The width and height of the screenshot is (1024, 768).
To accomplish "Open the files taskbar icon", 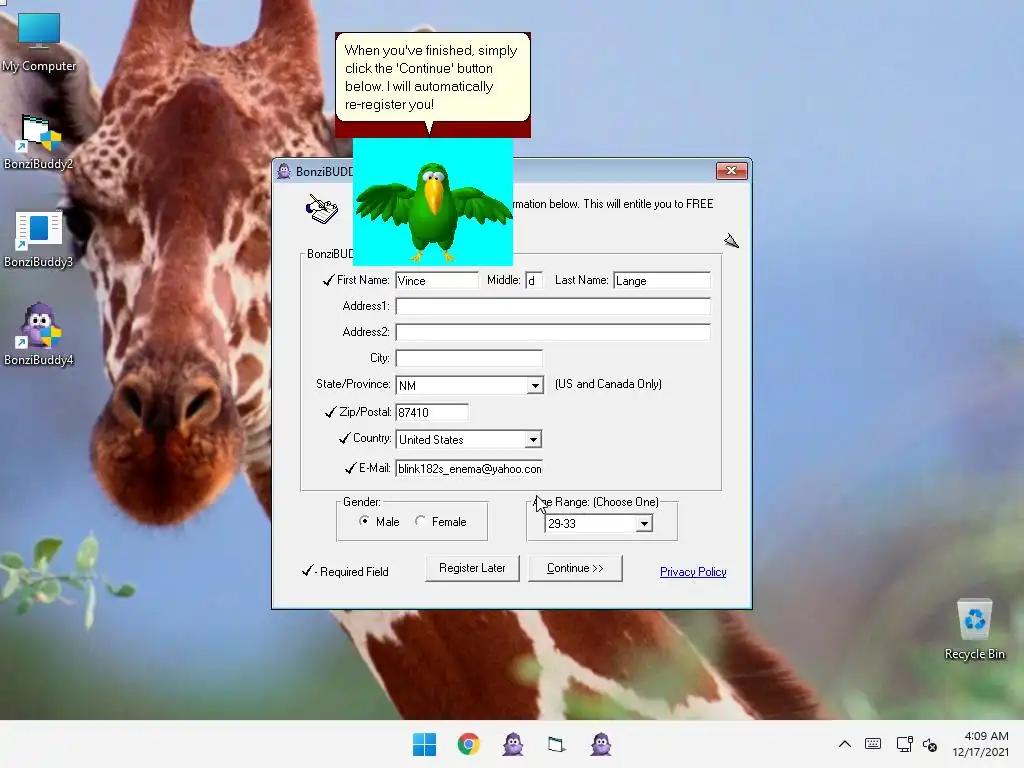I will click(x=556, y=744).
